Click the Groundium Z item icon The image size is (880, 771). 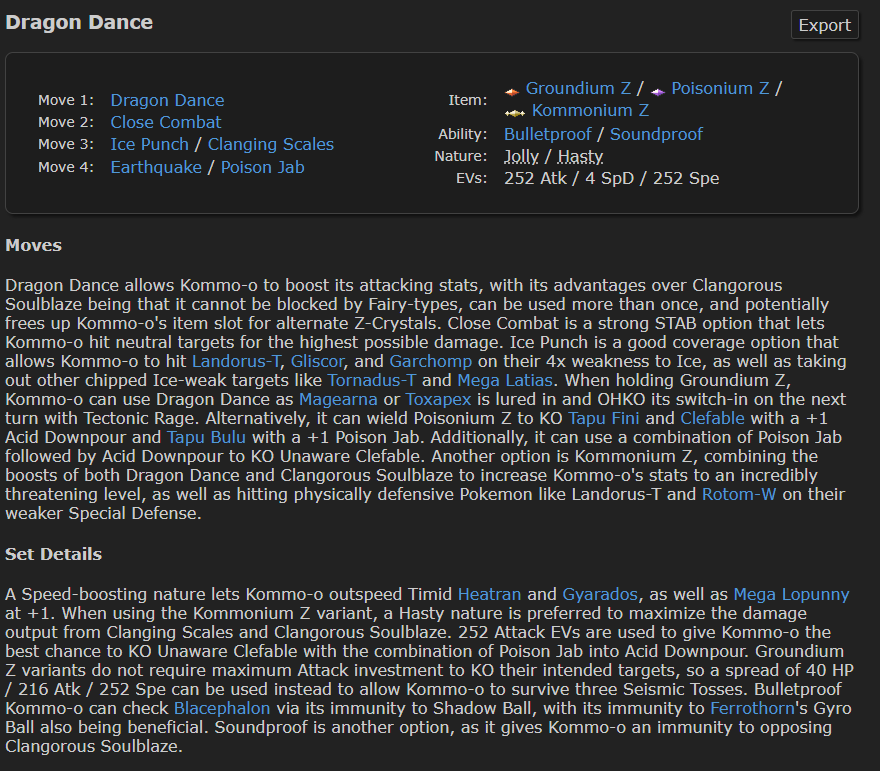click(x=512, y=89)
